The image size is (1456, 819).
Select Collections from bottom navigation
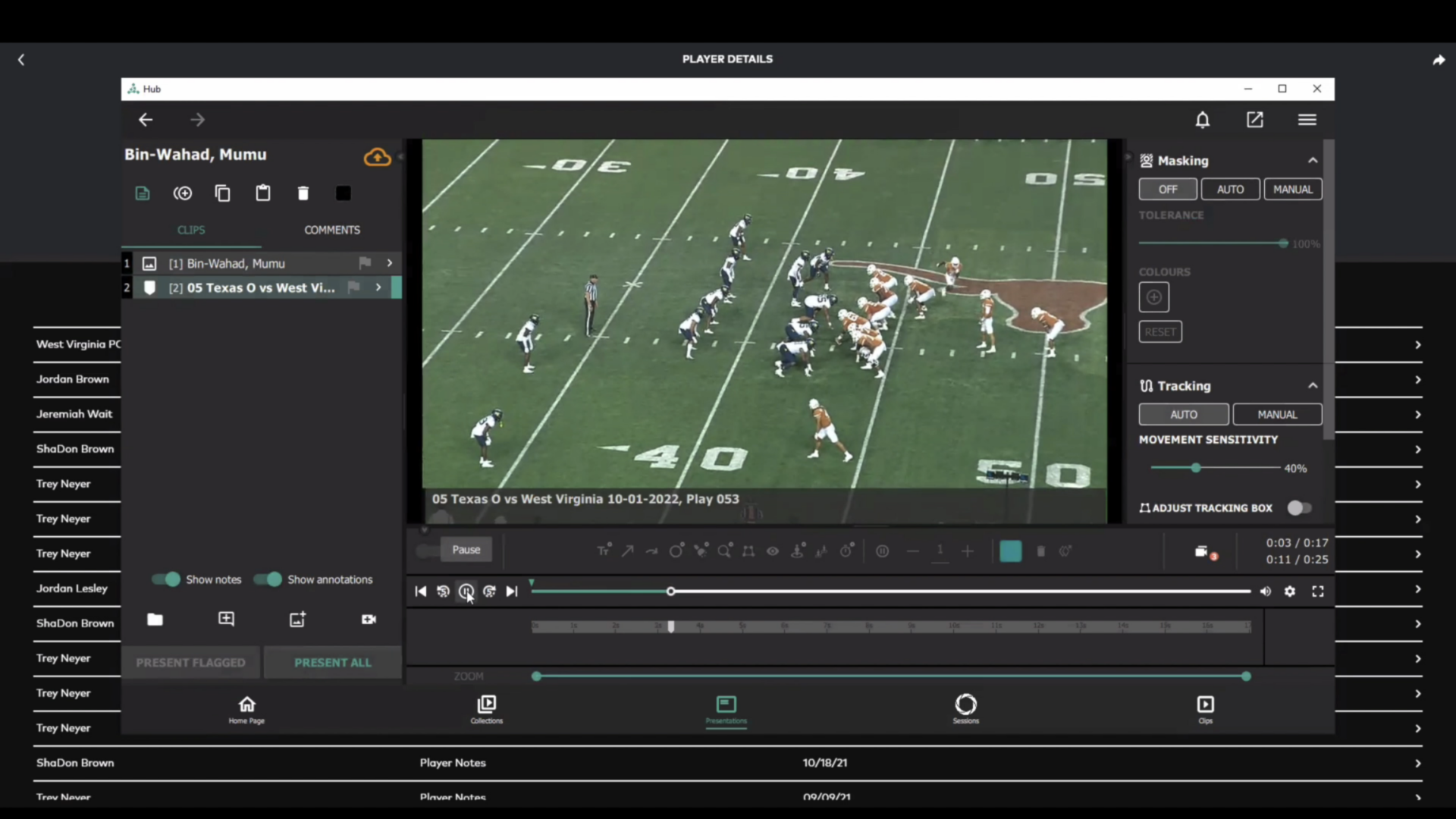click(x=486, y=708)
